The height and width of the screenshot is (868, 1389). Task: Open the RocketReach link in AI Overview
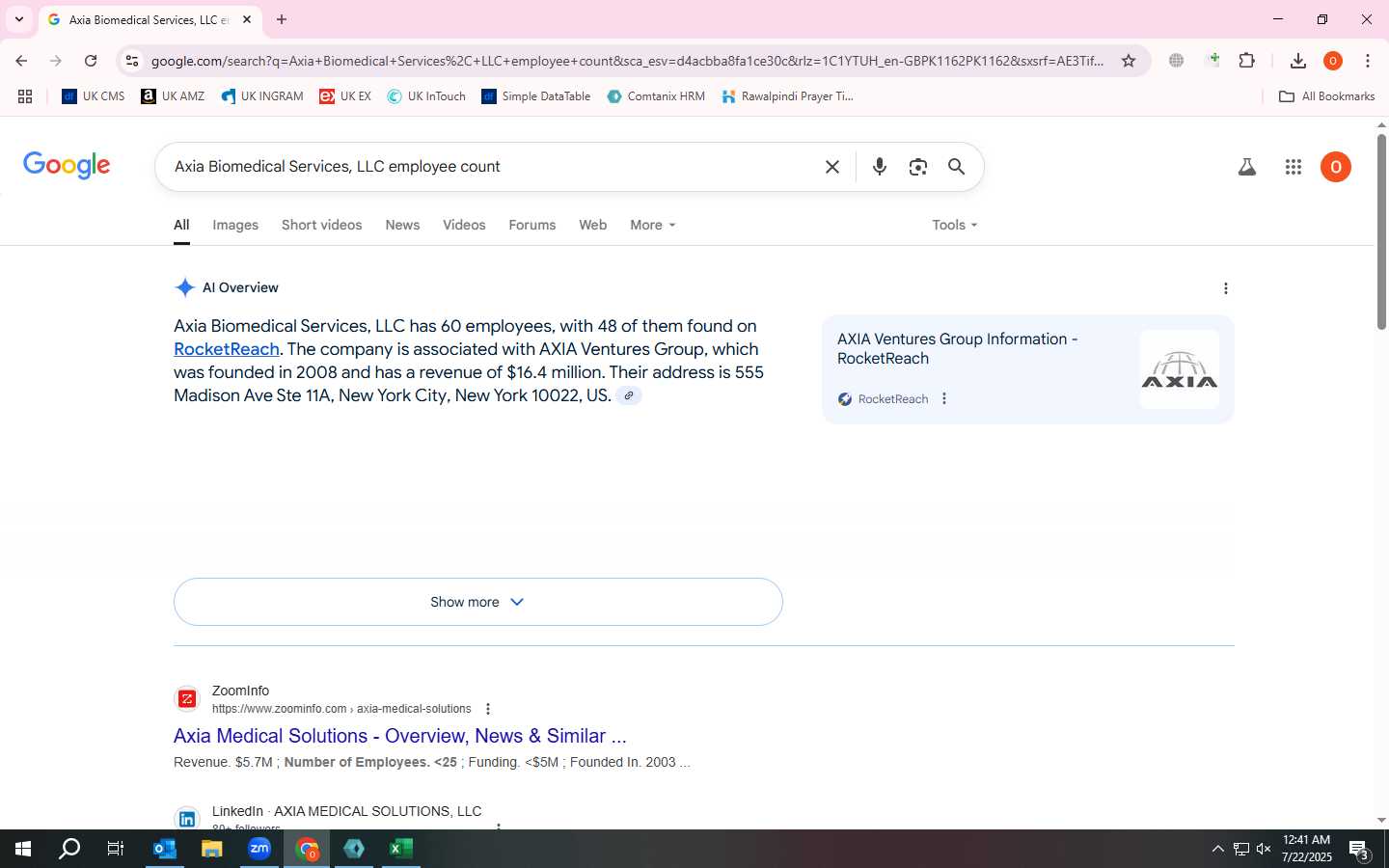coord(227,349)
